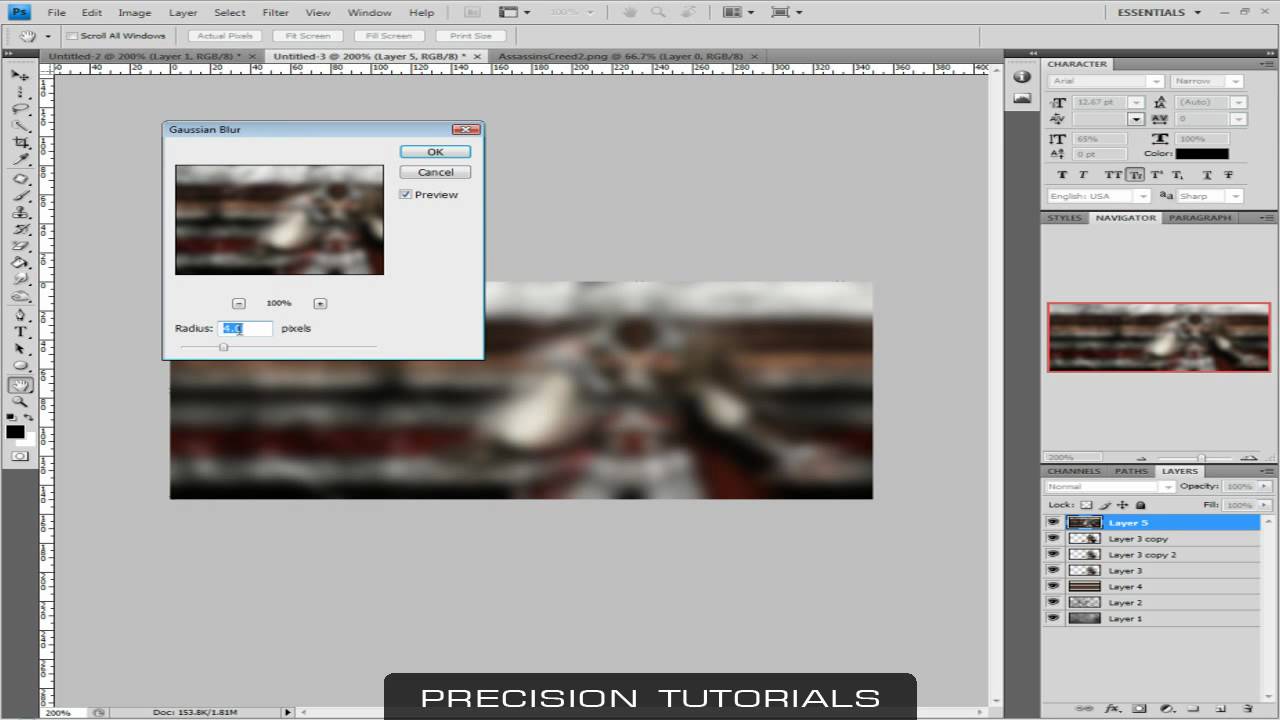Open the Narrow font style dropdown
Image resolution: width=1280 pixels, height=720 pixels.
tap(1237, 81)
